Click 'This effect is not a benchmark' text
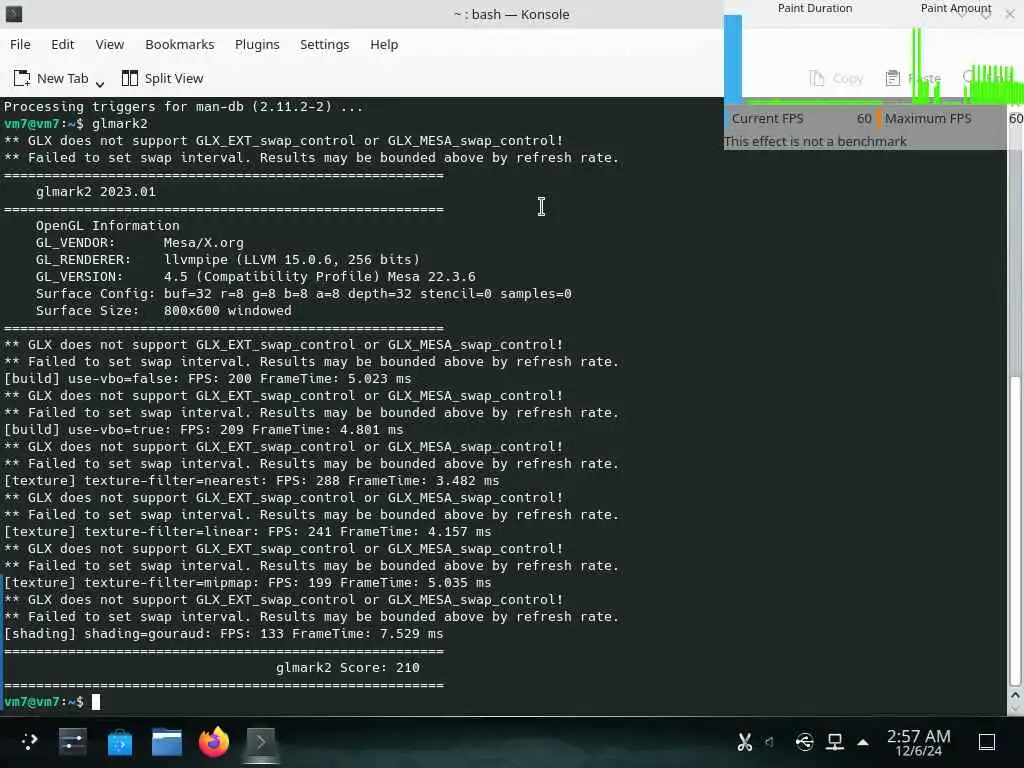1024x768 pixels. coord(816,141)
